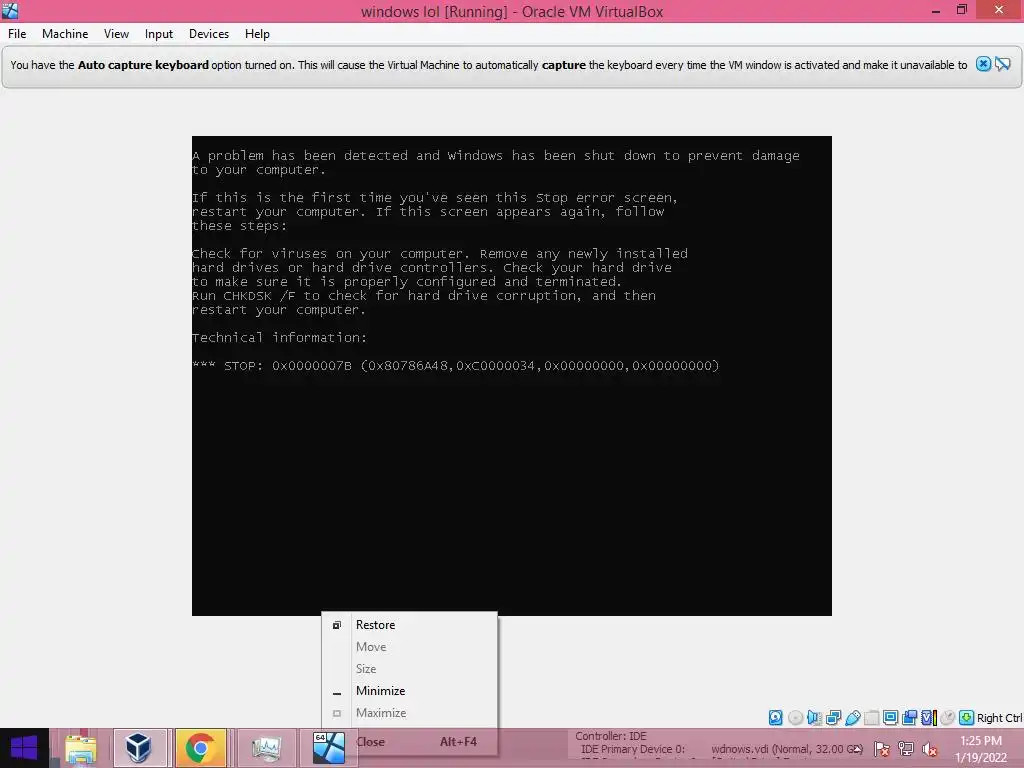
Task: Open Action Center flag tray icon
Action: [882, 749]
